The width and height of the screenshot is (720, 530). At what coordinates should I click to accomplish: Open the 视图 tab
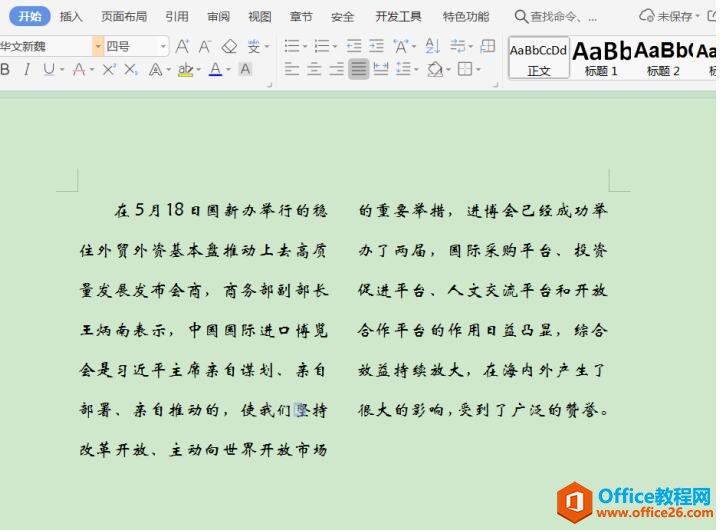[260, 17]
